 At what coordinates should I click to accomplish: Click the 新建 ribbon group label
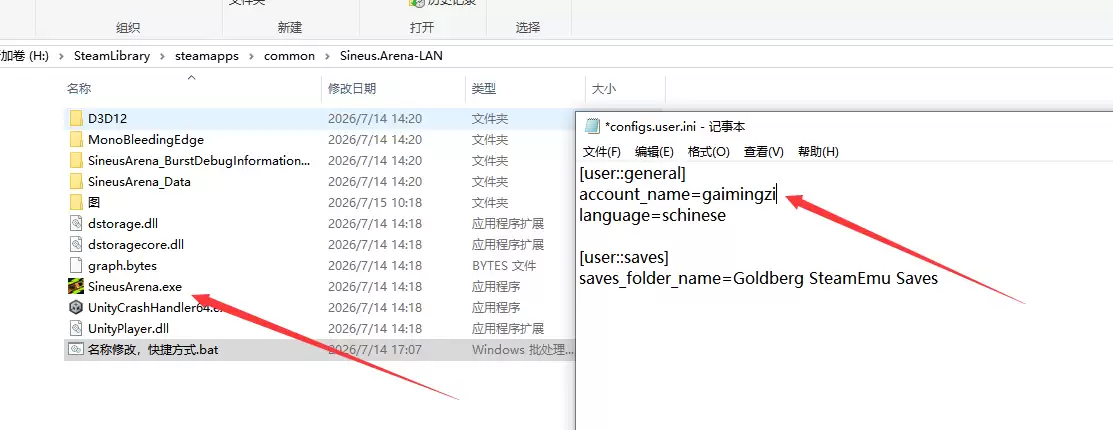coord(290,28)
